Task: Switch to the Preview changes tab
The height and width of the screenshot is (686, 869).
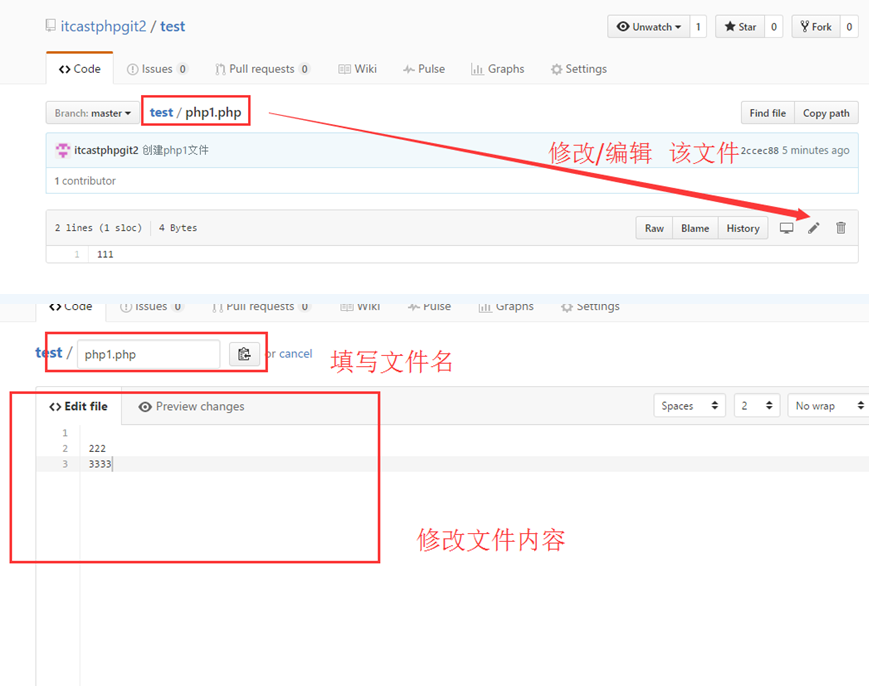Action: tap(191, 406)
